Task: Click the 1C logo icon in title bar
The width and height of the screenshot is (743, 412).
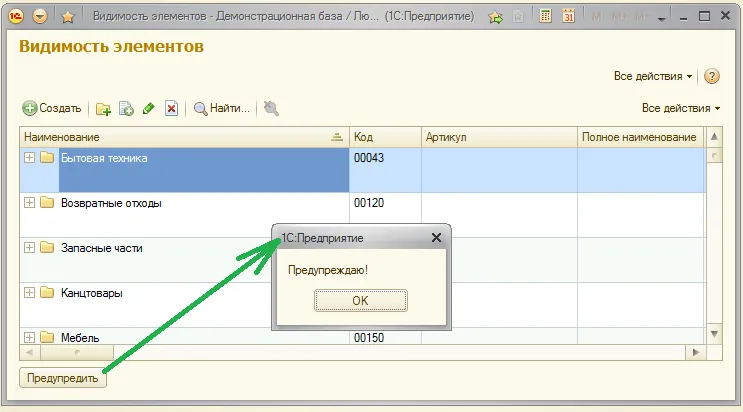Action: [16, 17]
